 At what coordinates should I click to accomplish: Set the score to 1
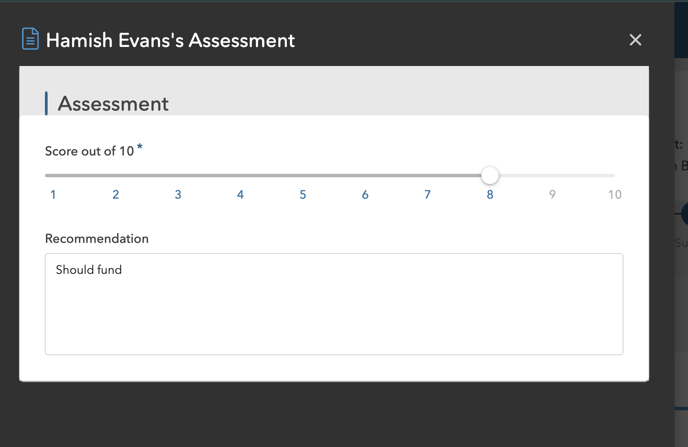tap(53, 194)
